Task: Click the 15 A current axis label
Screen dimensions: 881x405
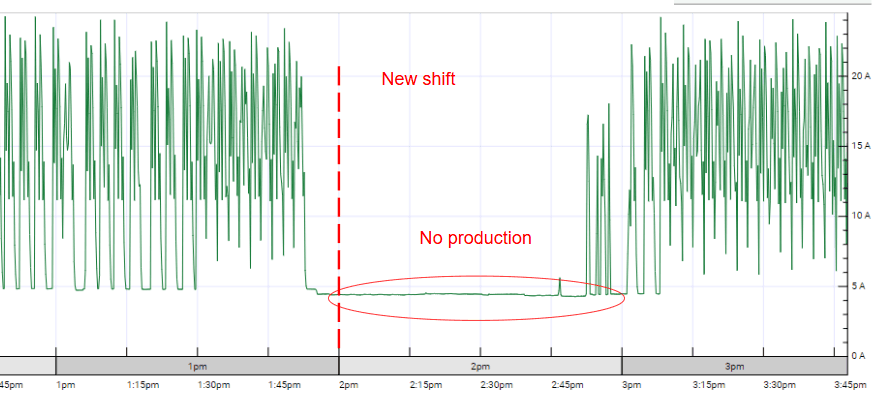Action: (861, 146)
